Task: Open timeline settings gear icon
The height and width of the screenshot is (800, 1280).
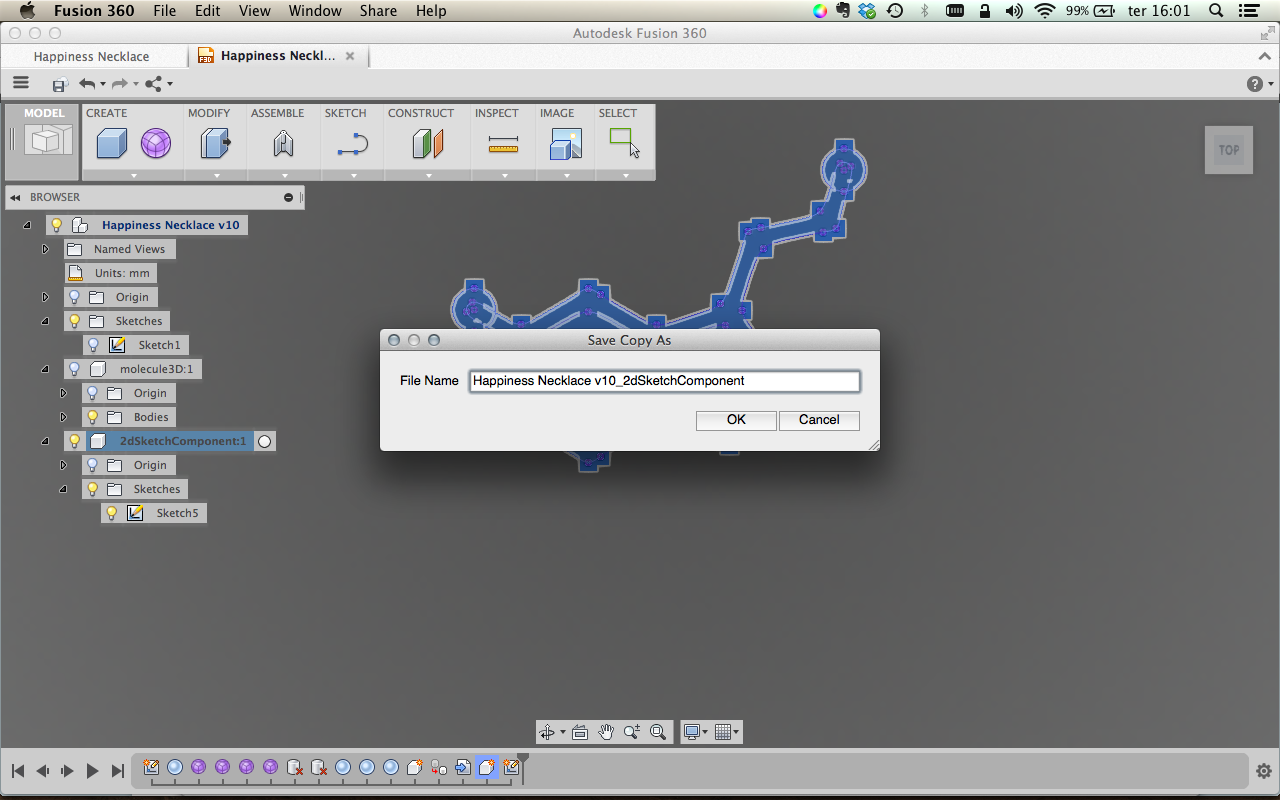Action: (x=1264, y=771)
